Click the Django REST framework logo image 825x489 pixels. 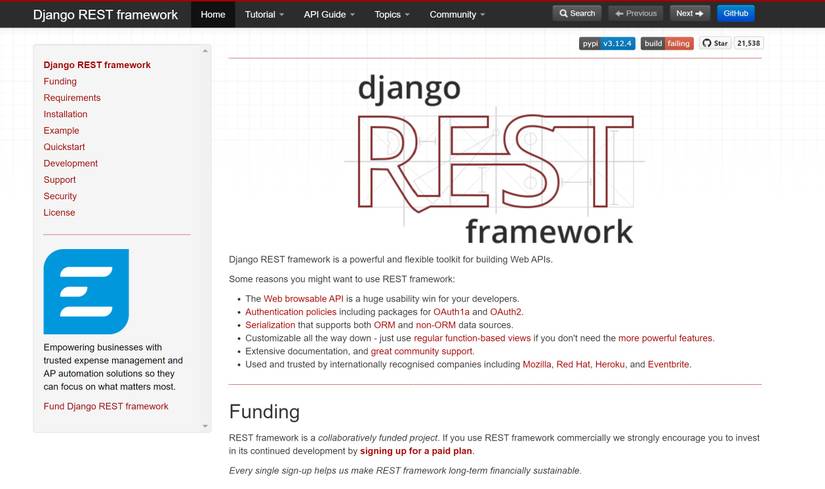(495, 159)
